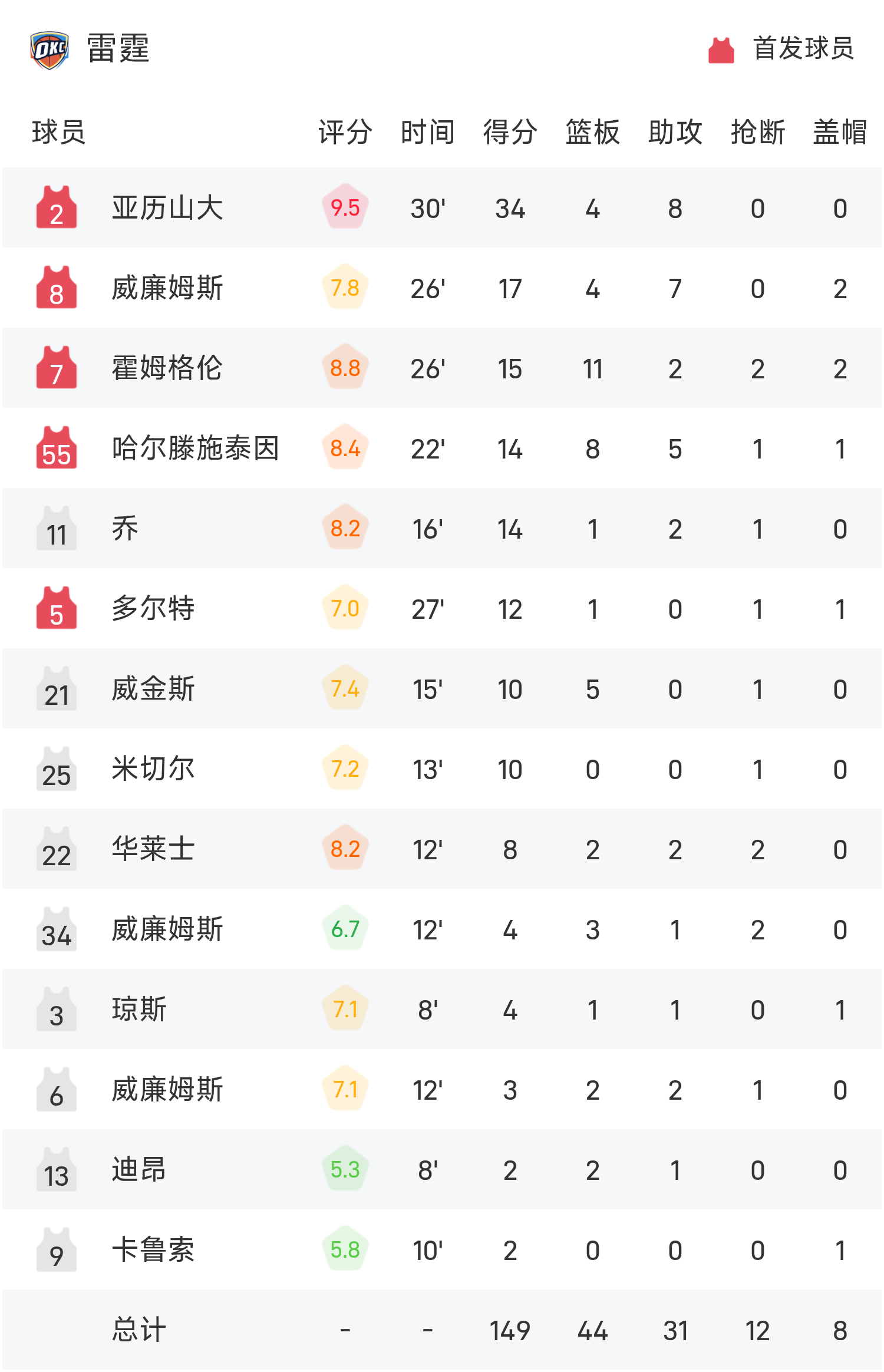Select jersey number 2 icon for 亚历山大
The height and width of the screenshot is (1372, 884).
point(56,208)
